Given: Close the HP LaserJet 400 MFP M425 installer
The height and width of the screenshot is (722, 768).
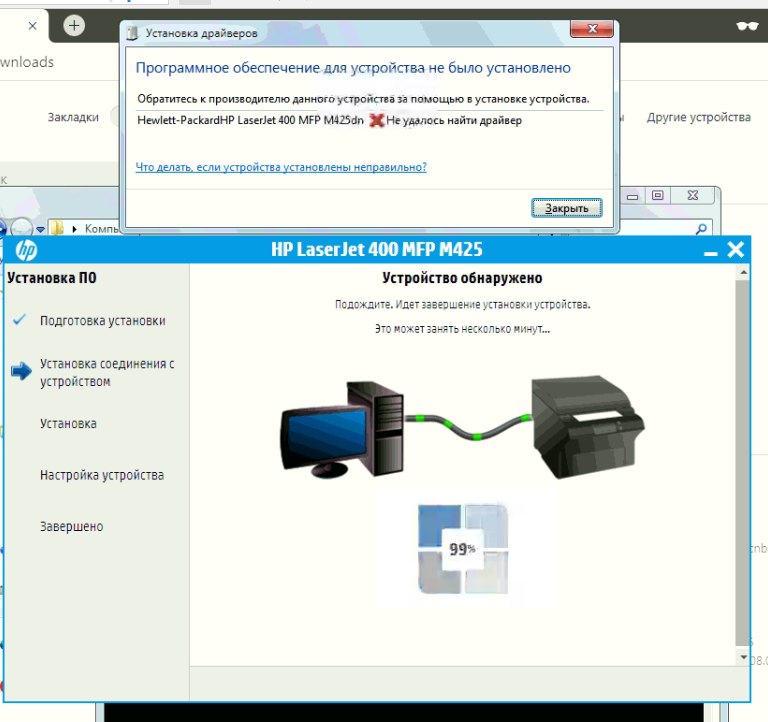Looking at the screenshot, I should [736, 249].
